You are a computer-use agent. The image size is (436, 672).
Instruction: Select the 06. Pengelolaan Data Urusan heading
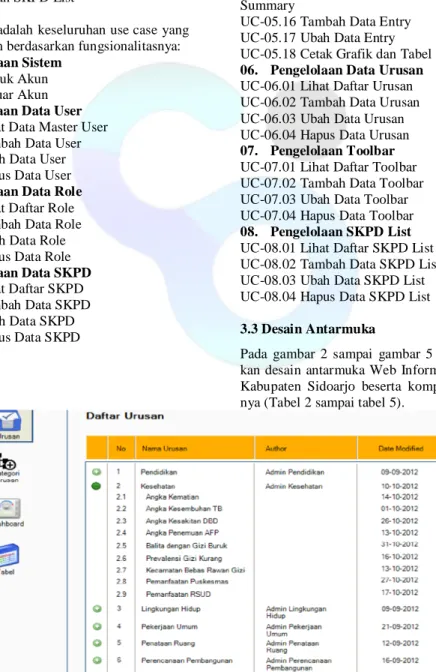click(331, 70)
